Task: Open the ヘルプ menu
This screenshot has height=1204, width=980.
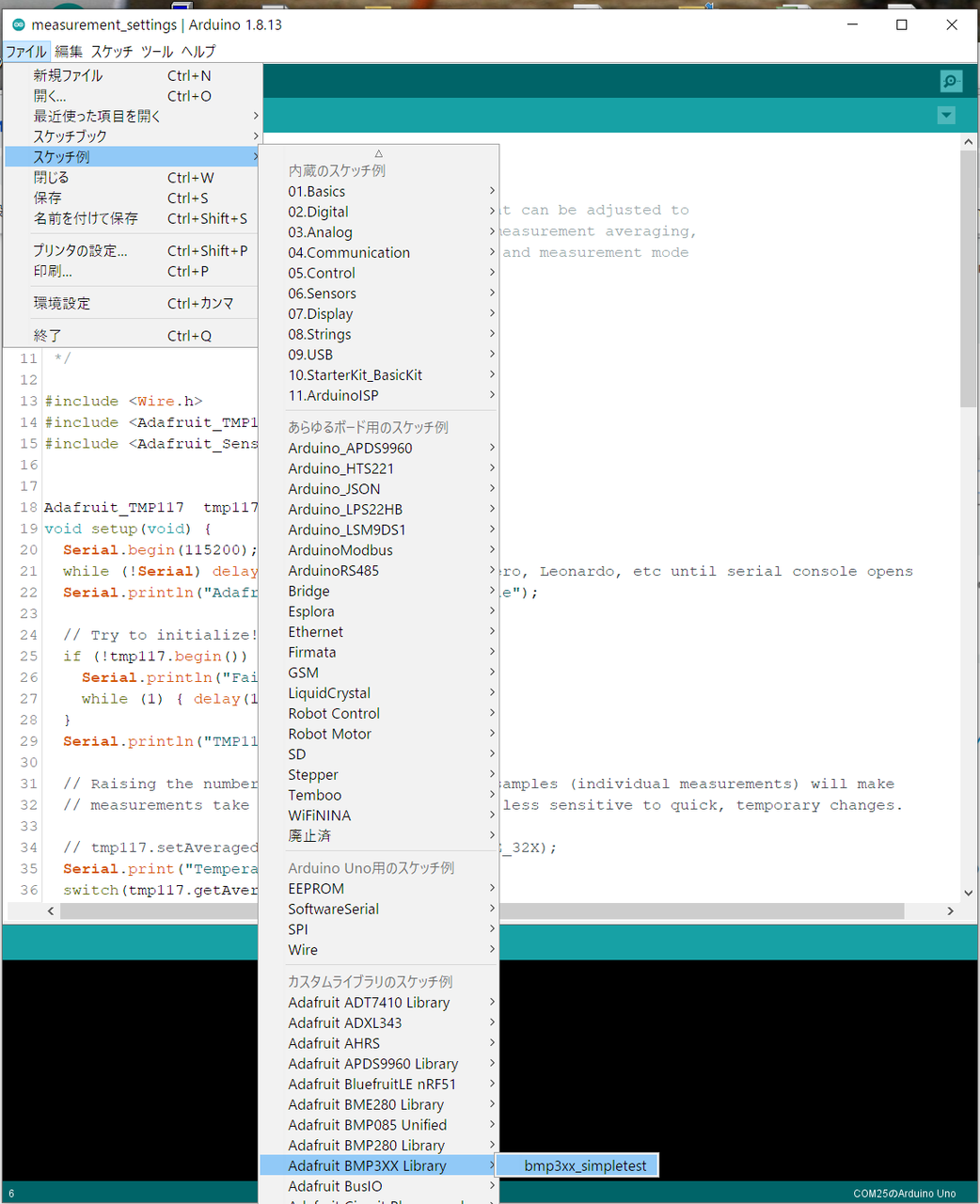Action: tap(198, 51)
